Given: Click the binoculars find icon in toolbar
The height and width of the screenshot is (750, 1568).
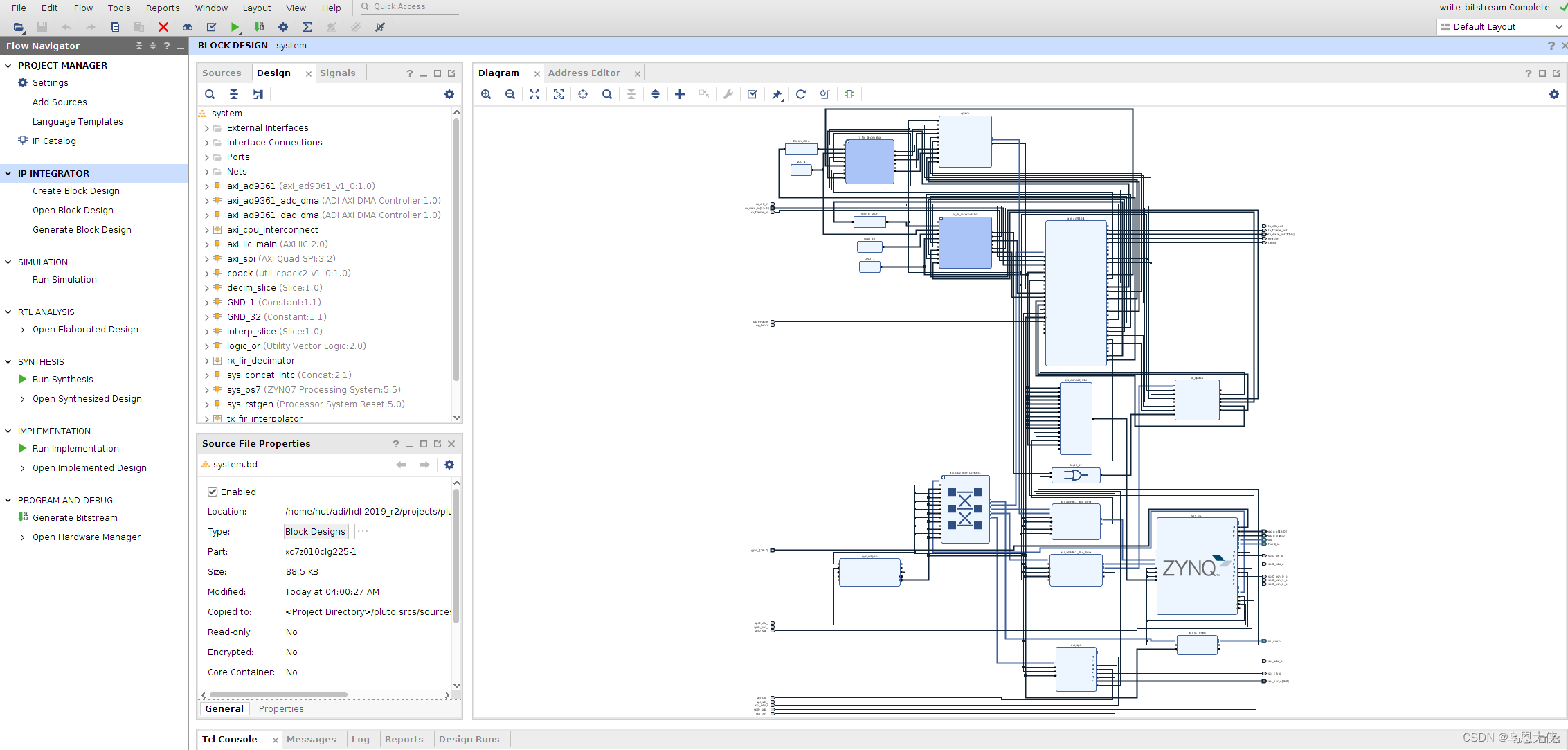Looking at the screenshot, I should [x=188, y=27].
